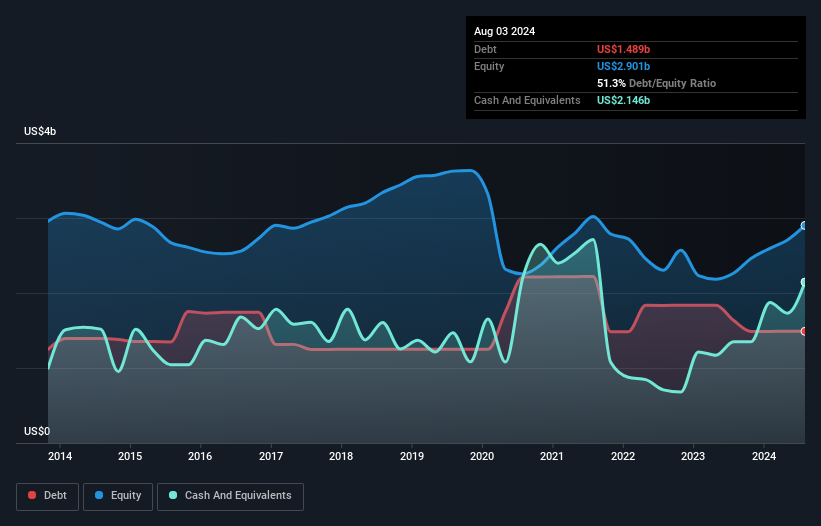
Task: Select the 2020 x-axis label
Action: pyautogui.click(x=482, y=456)
